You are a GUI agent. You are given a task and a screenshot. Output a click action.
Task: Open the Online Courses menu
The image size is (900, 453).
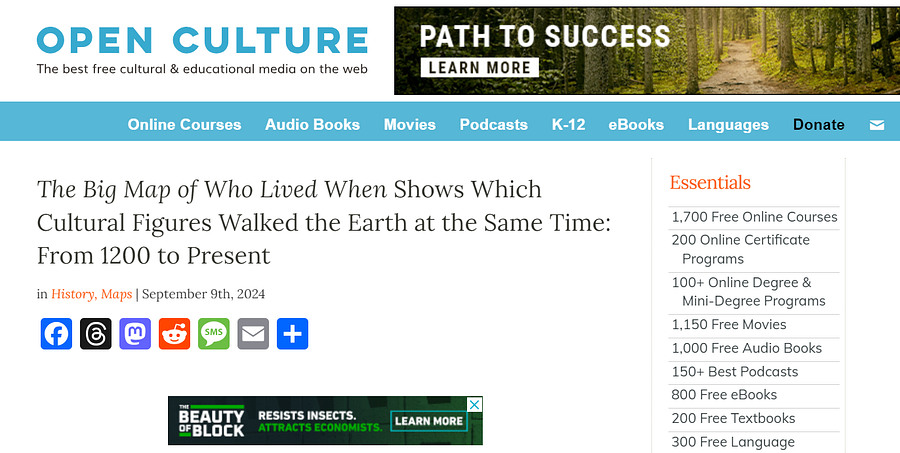tap(184, 125)
